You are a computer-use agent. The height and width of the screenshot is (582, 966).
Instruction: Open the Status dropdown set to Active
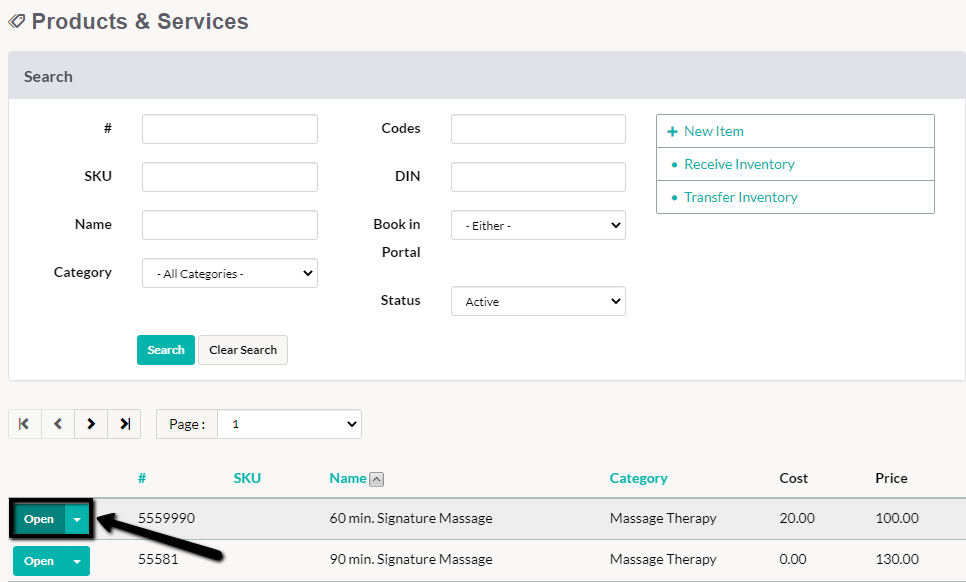click(x=538, y=300)
